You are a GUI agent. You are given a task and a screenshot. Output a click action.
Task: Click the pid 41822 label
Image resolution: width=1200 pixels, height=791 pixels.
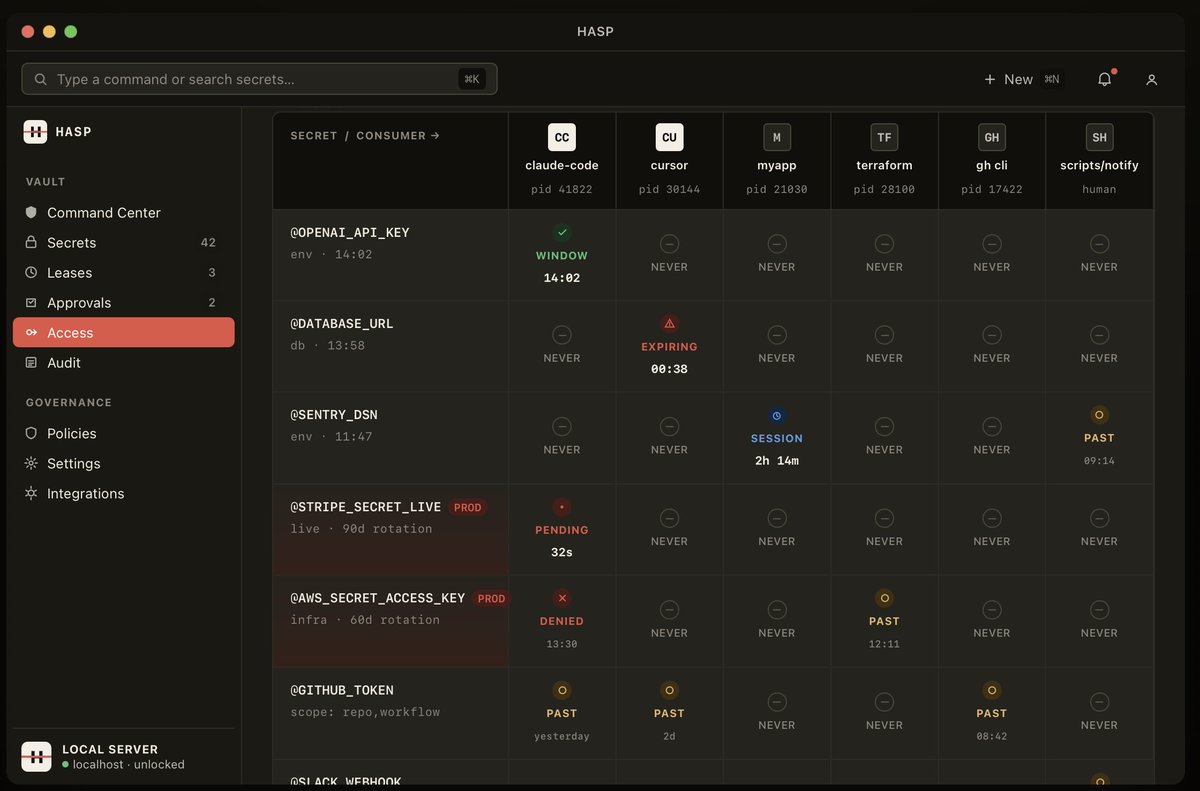(x=562, y=189)
